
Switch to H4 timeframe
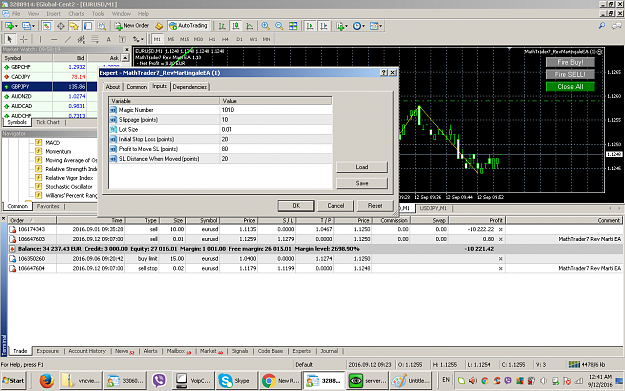point(225,39)
